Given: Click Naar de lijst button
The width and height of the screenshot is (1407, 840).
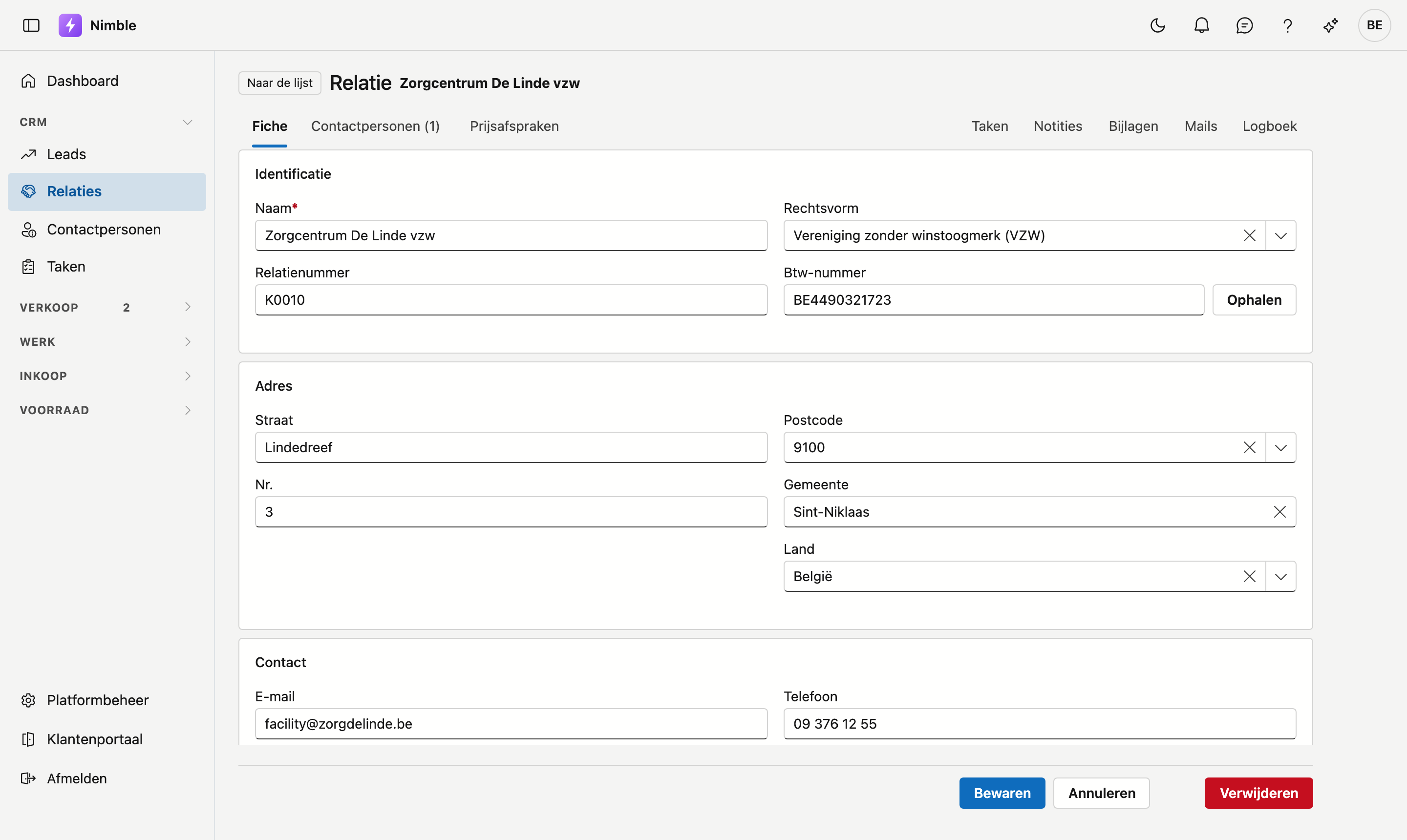Looking at the screenshot, I should point(280,83).
